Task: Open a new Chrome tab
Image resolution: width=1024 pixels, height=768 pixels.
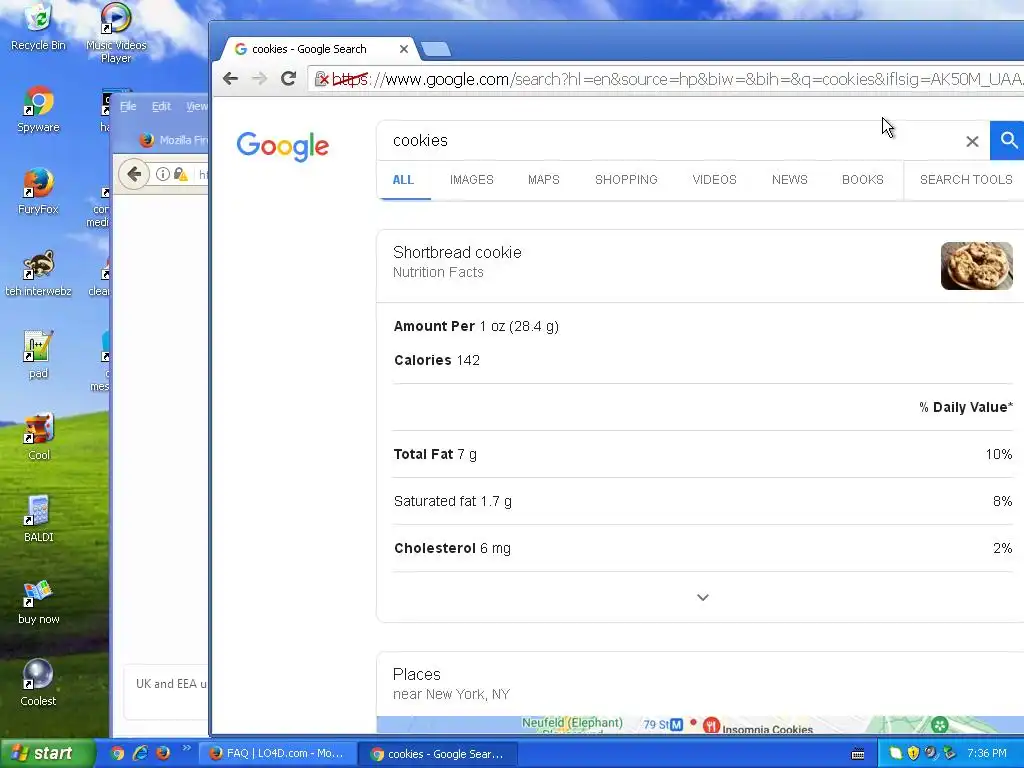Action: coord(436,49)
